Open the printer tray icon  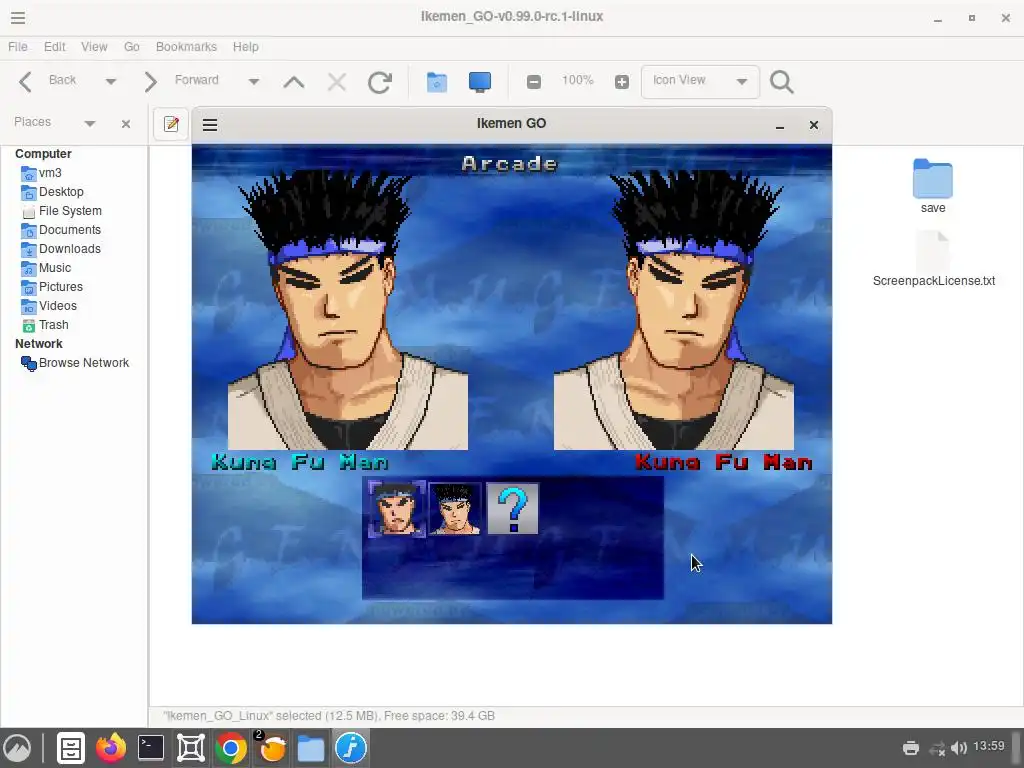pyautogui.click(x=911, y=748)
